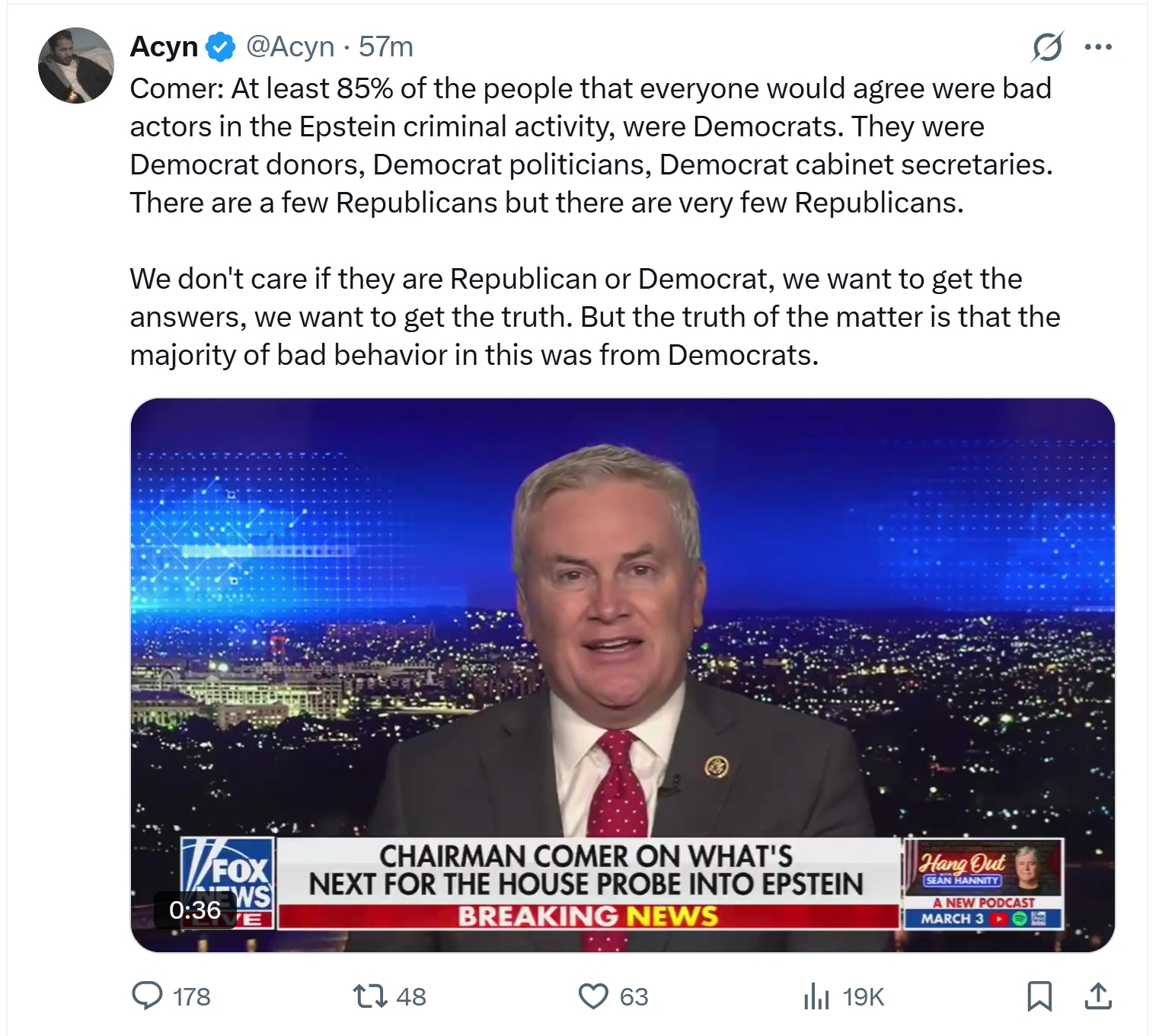Open view analytics bar chart icon
This screenshot has width=1159, height=1036.
click(x=816, y=996)
